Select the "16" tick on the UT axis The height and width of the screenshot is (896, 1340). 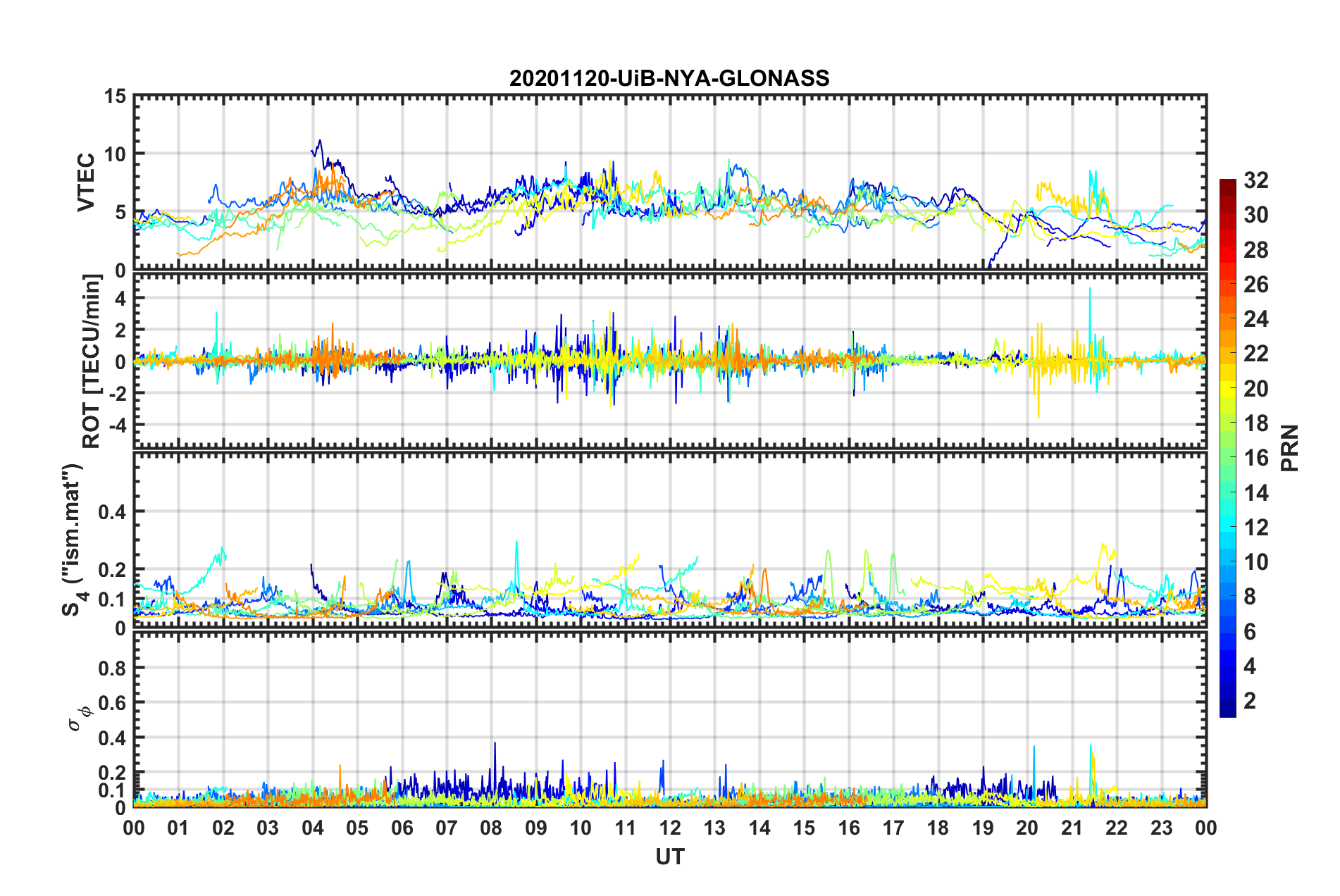(849, 828)
